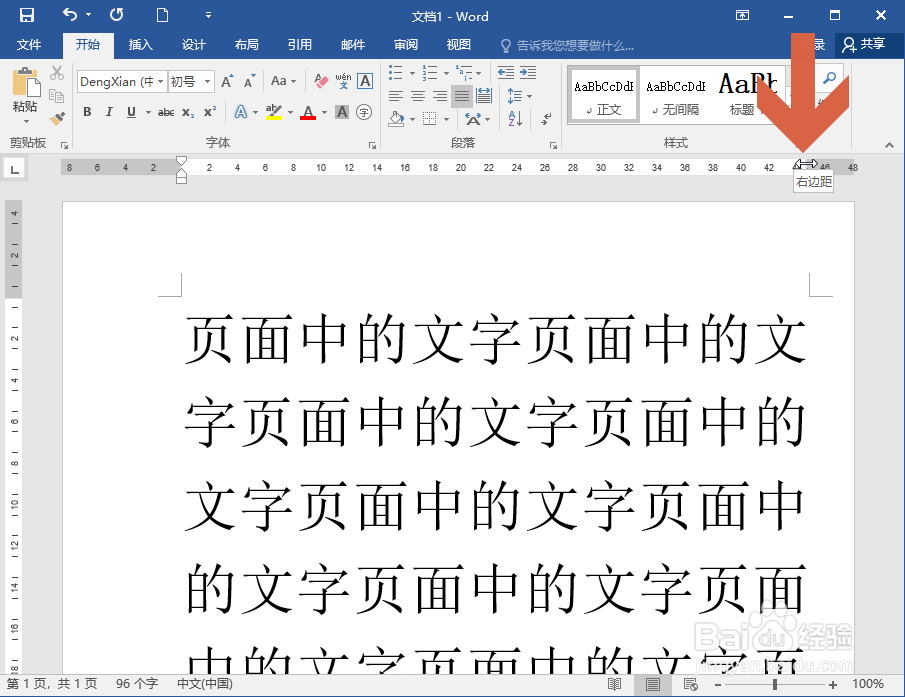905x697 pixels.
Task: Open the phonetic guide wén icon
Action: pos(343,81)
